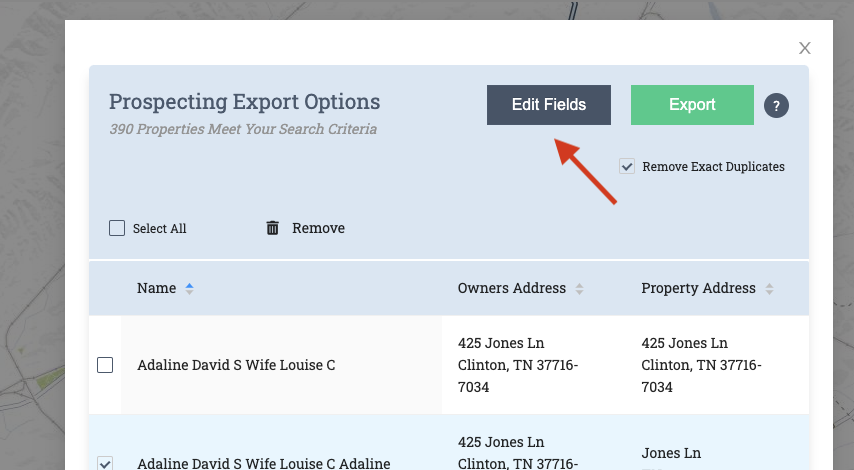
Task: Check the Select All checkbox
Action: pyautogui.click(x=117, y=228)
